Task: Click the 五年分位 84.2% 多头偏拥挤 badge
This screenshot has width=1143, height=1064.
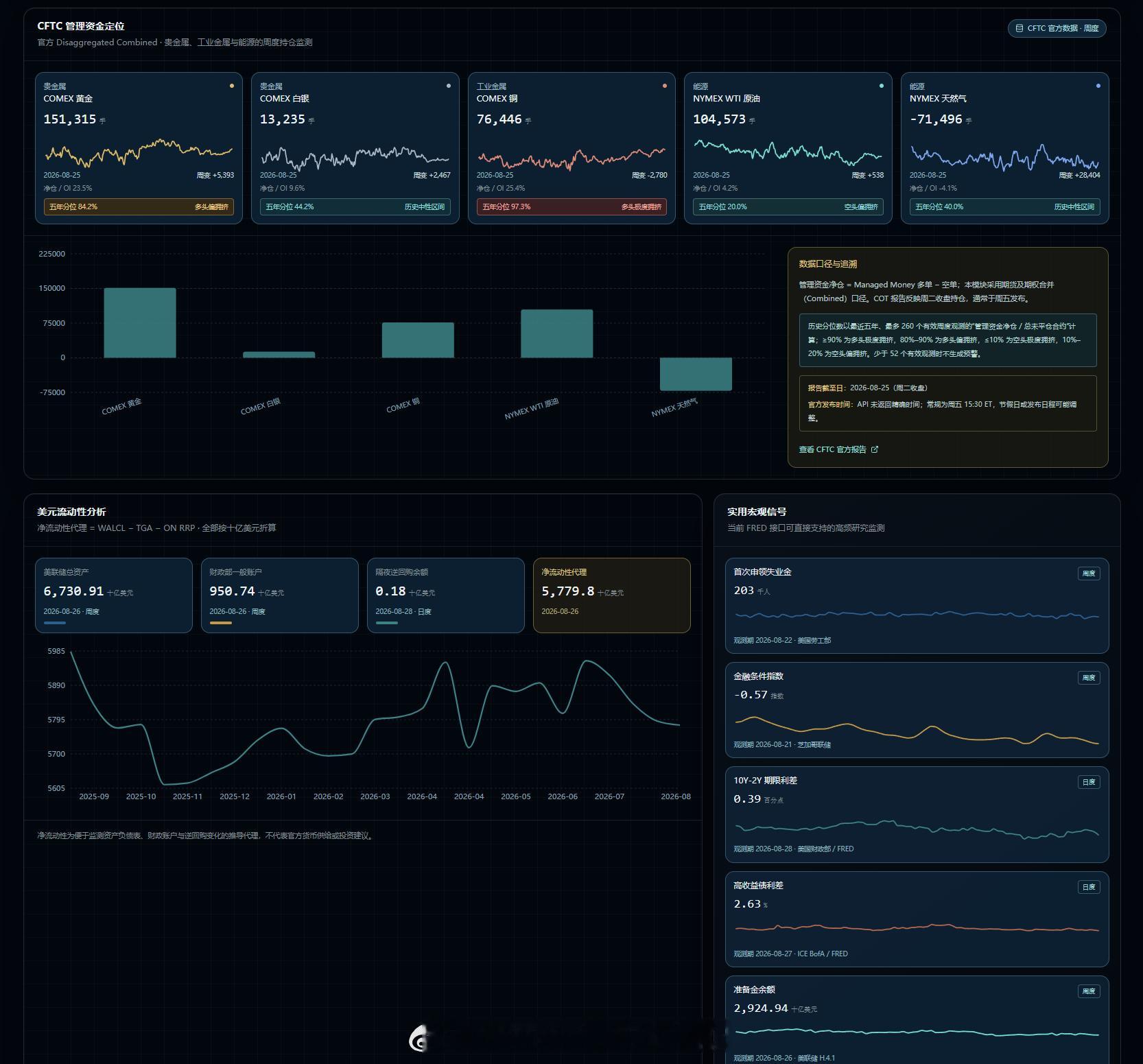Action: (139, 206)
